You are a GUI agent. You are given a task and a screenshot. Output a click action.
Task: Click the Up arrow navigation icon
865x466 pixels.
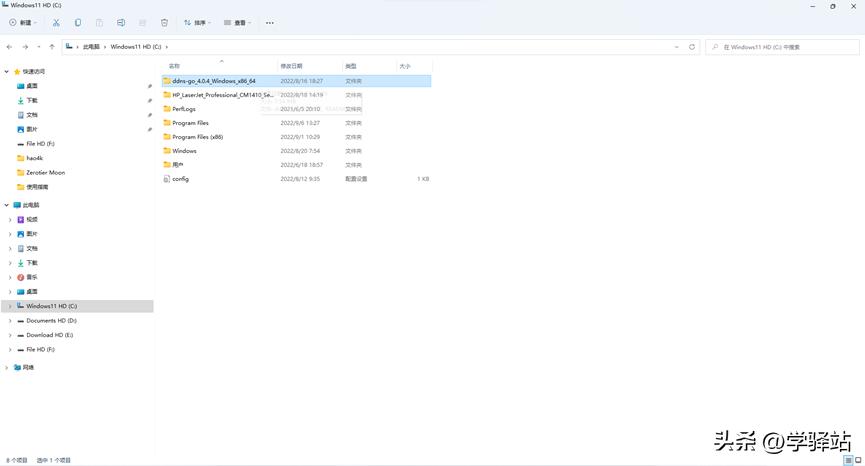click(52, 47)
